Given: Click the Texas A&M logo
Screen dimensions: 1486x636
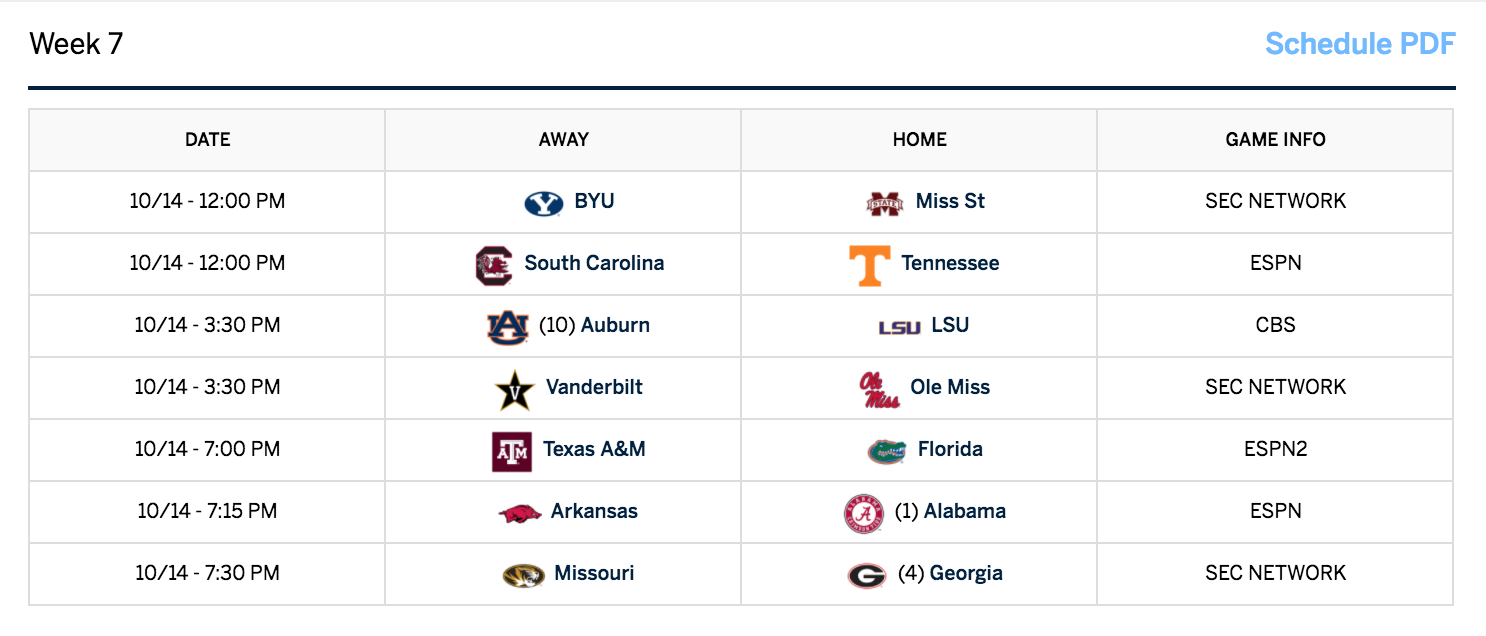Looking at the screenshot, I should pyautogui.click(x=512, y=451).
